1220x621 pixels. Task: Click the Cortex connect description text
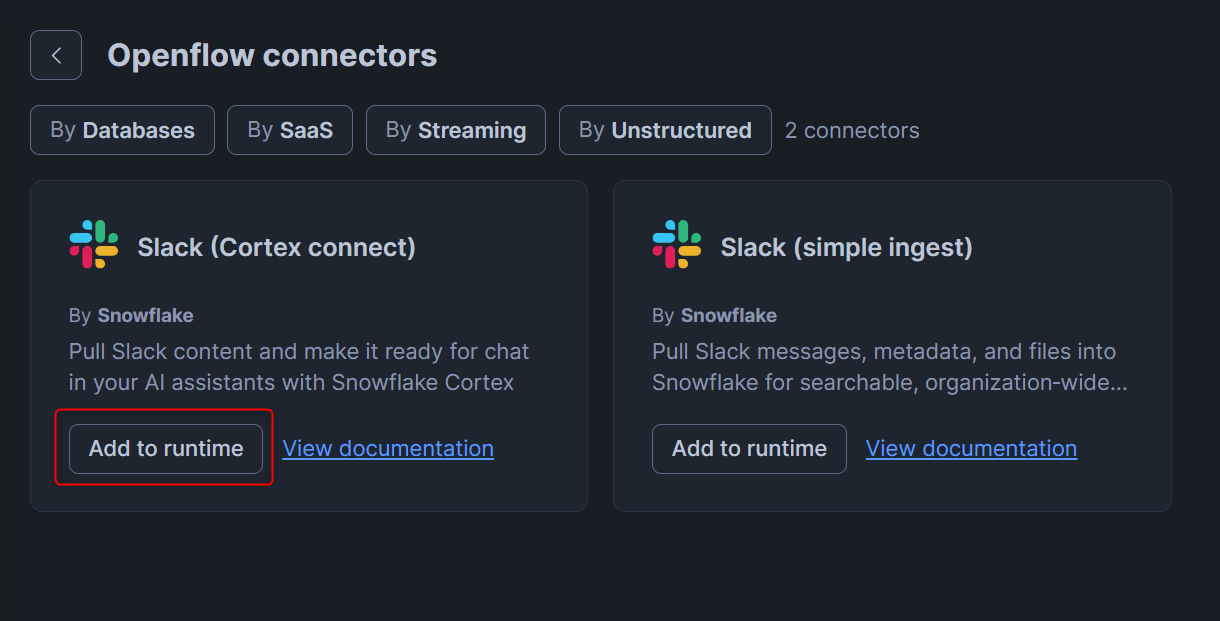tap(299, 367)
